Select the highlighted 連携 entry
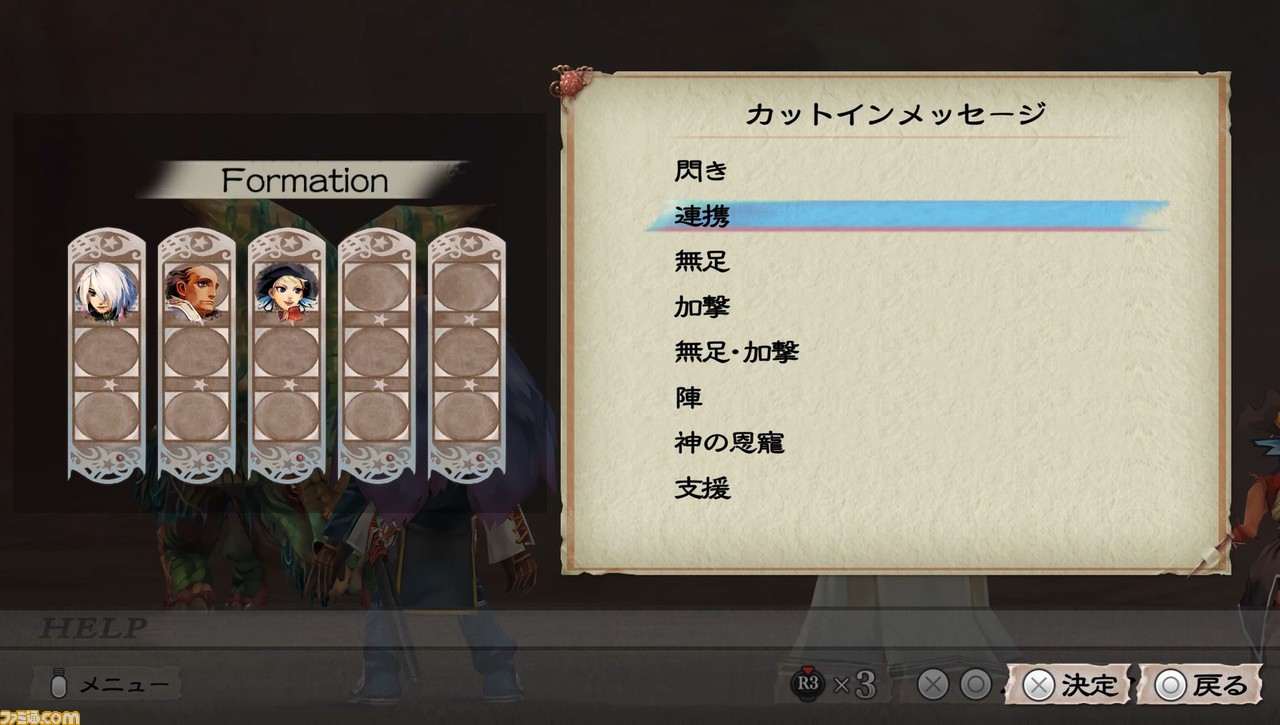Viewport: 1280px width, 725px height. pos(907,216)
